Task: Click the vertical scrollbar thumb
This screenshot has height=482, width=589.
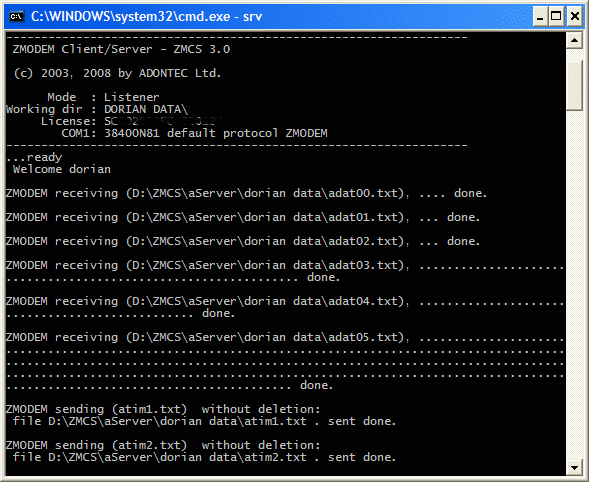Action: pos(574,86)
